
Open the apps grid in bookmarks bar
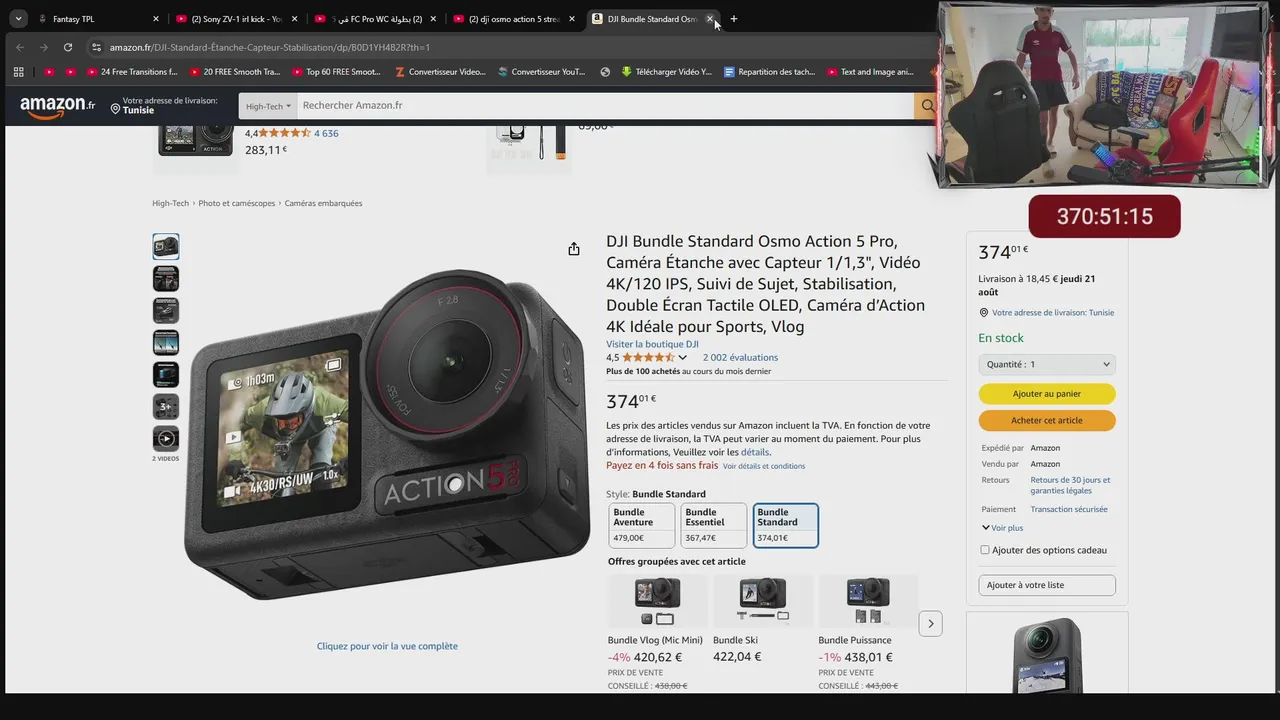tap(18, 72)
